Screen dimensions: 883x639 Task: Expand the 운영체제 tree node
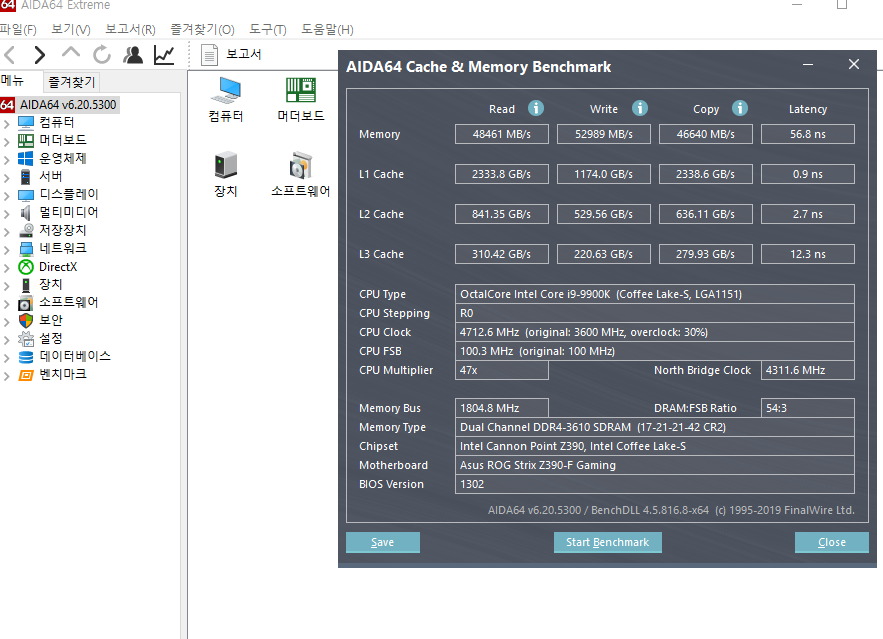tap(7, 159)
